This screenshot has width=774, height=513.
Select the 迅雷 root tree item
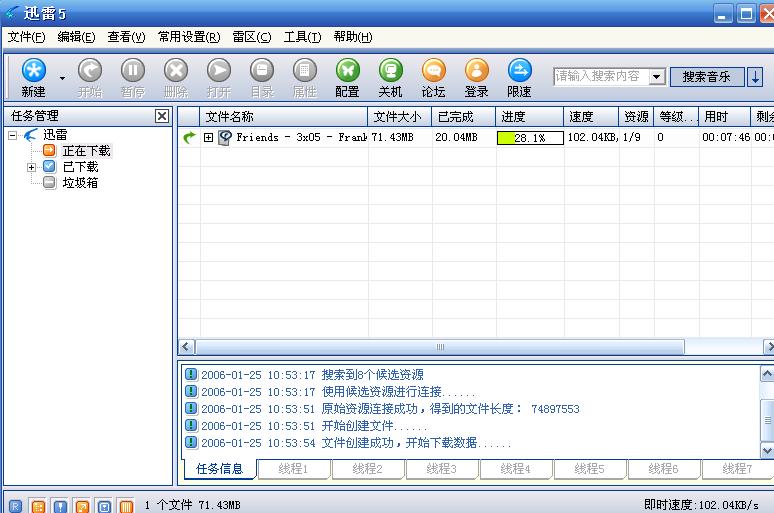55,135
